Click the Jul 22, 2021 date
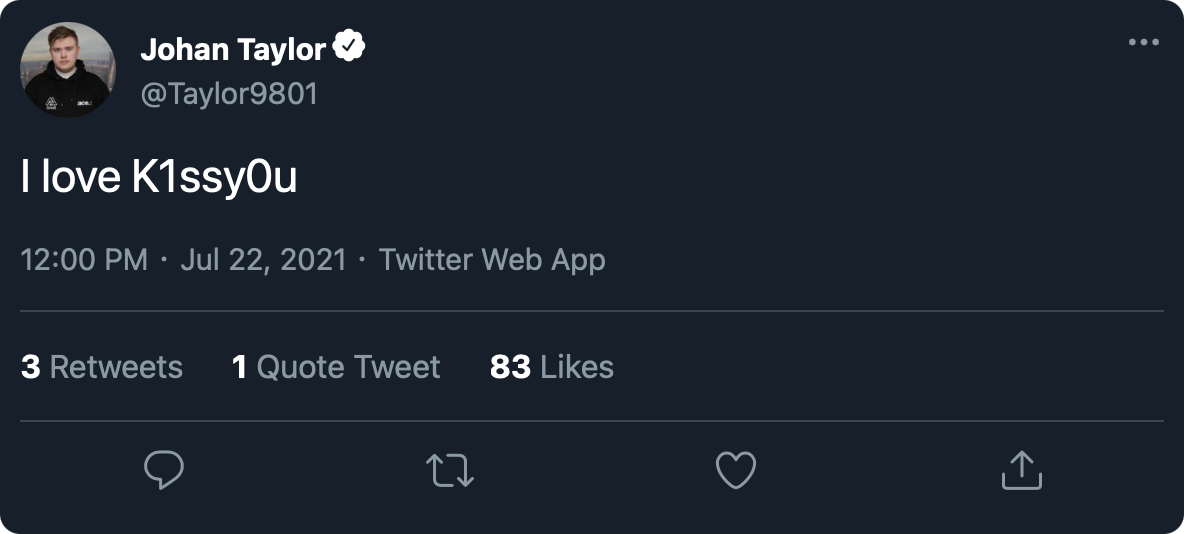The width and height of the screenshot is (1184, 534). tap(263, 260)
